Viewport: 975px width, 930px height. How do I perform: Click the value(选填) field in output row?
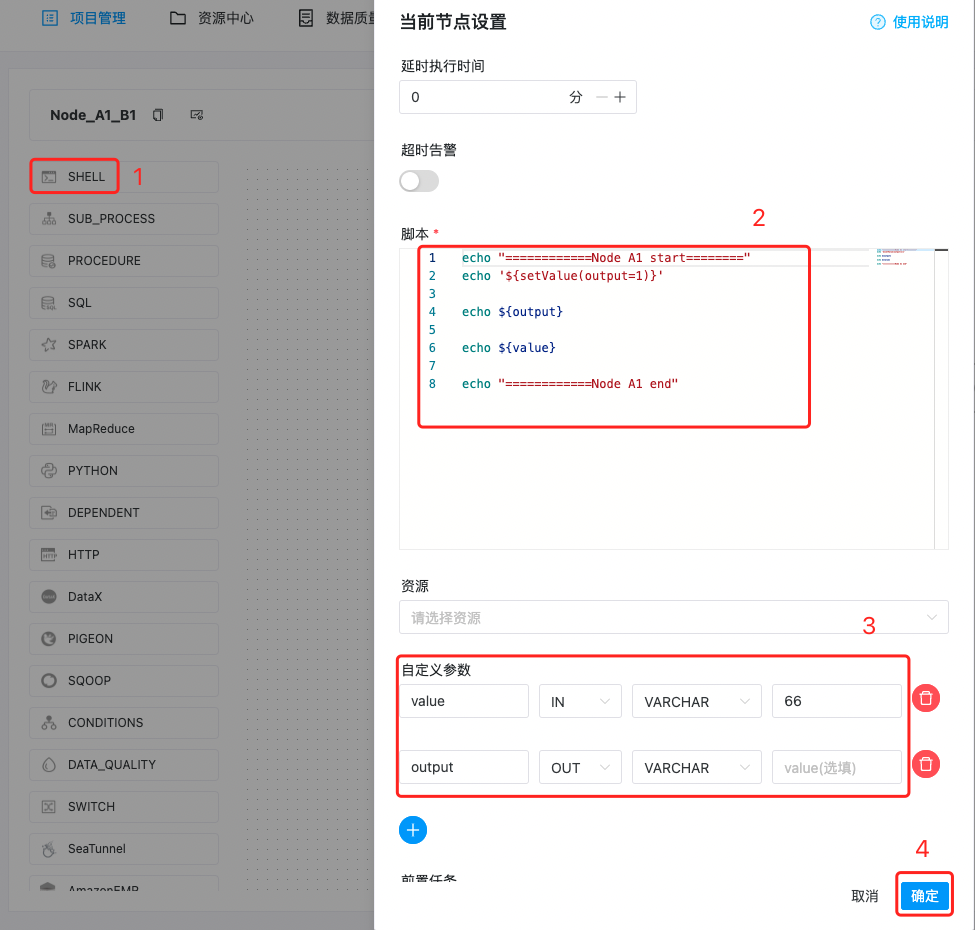coord(836,767)
